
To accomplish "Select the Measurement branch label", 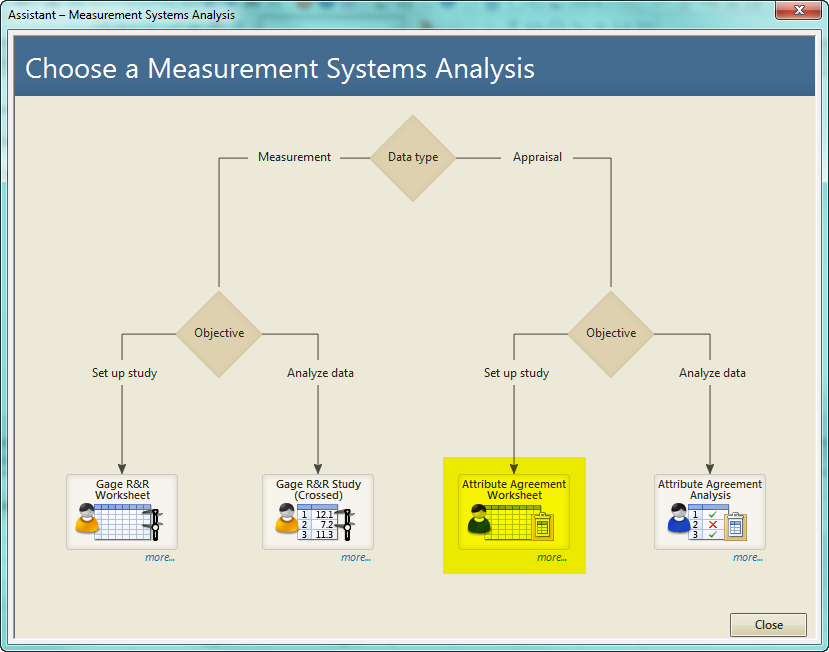I will click(294, 157).
